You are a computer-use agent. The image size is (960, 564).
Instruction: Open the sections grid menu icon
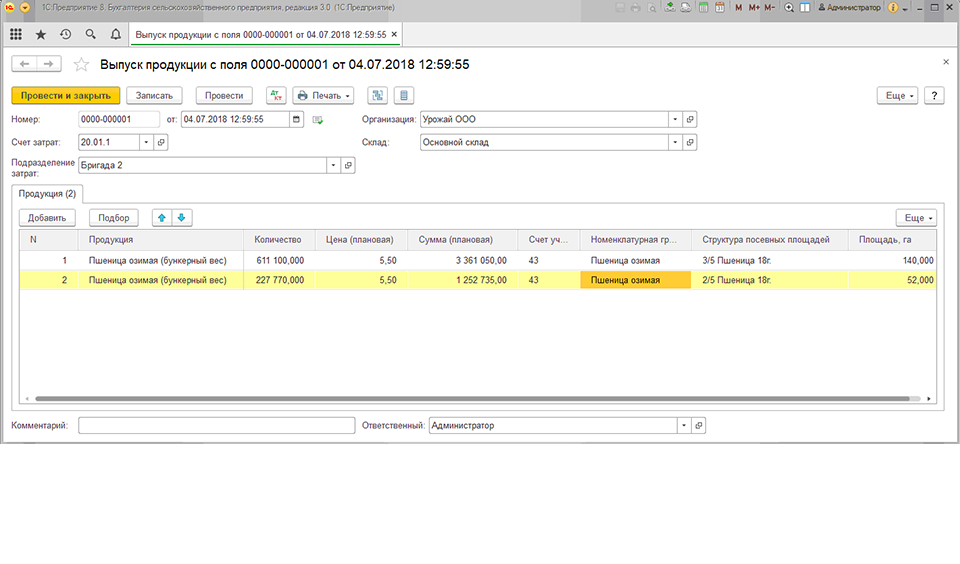pos(16,35)
